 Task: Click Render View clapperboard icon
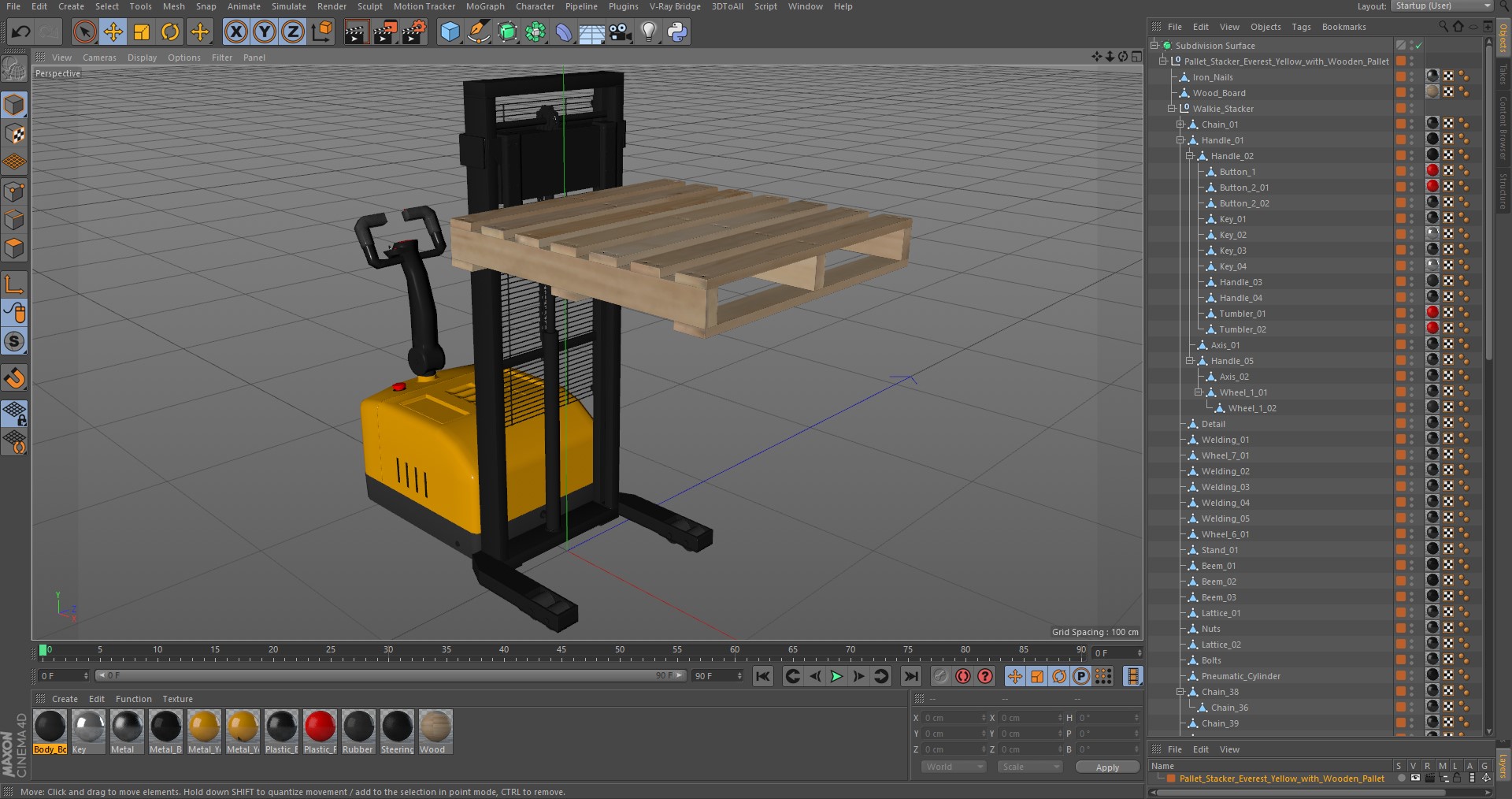pyautogui.click(x=356, y=32)
